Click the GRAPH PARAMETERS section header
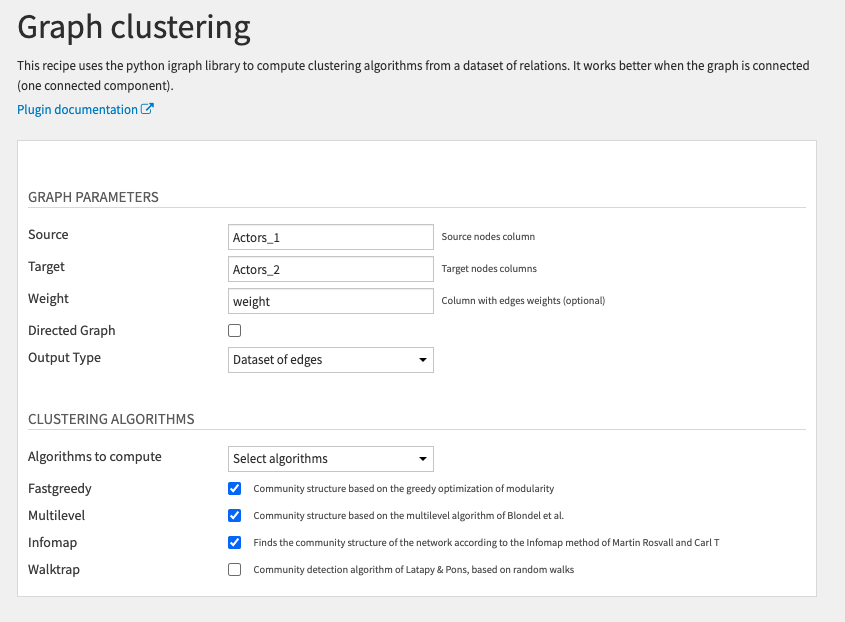Image resolution: width=845 pixels, height=622 pixels. coord(93,197)
